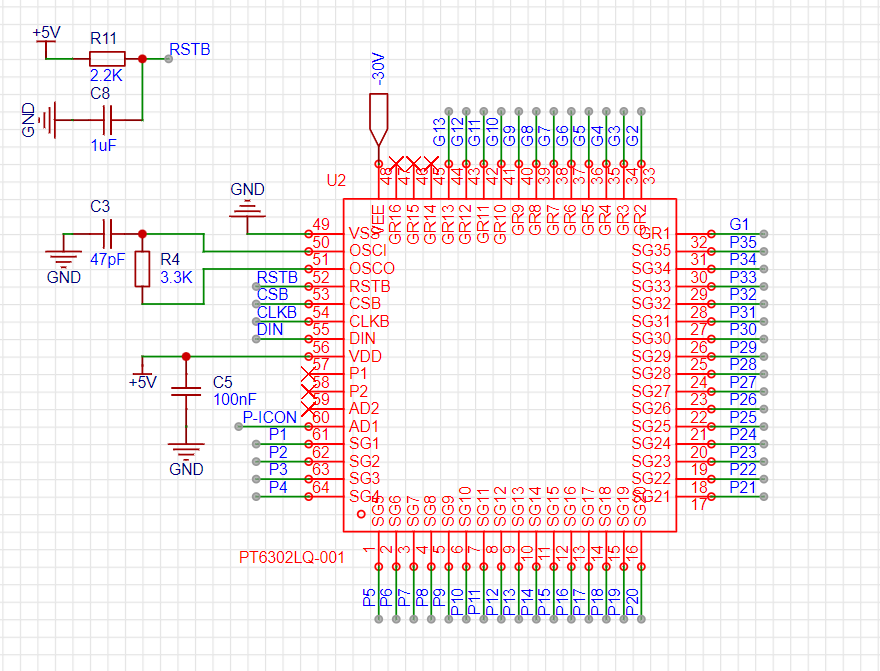Click the 100nF value of C5
This screenshot has height=671, width=880.
[235, 399]
